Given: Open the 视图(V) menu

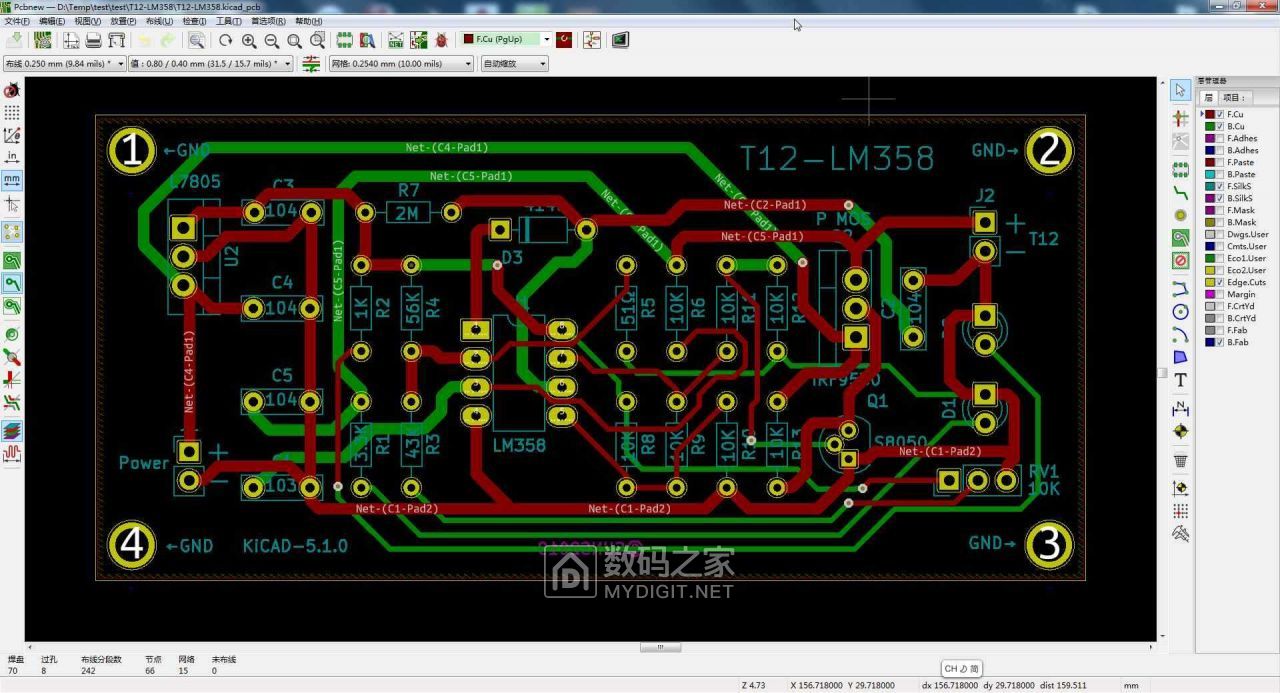Looking at the screenshot, I should [x=88, y=21].
